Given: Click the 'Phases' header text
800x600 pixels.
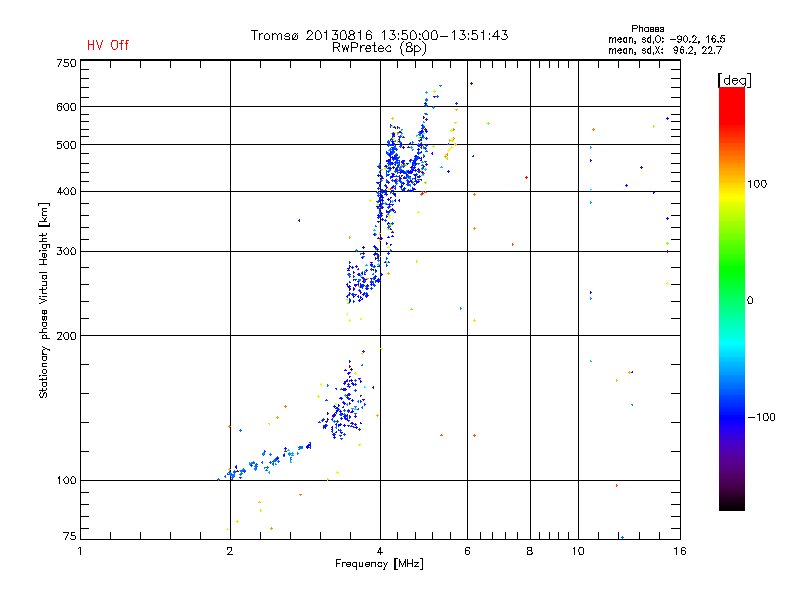Looking at the screenshot, I should 647,29.
